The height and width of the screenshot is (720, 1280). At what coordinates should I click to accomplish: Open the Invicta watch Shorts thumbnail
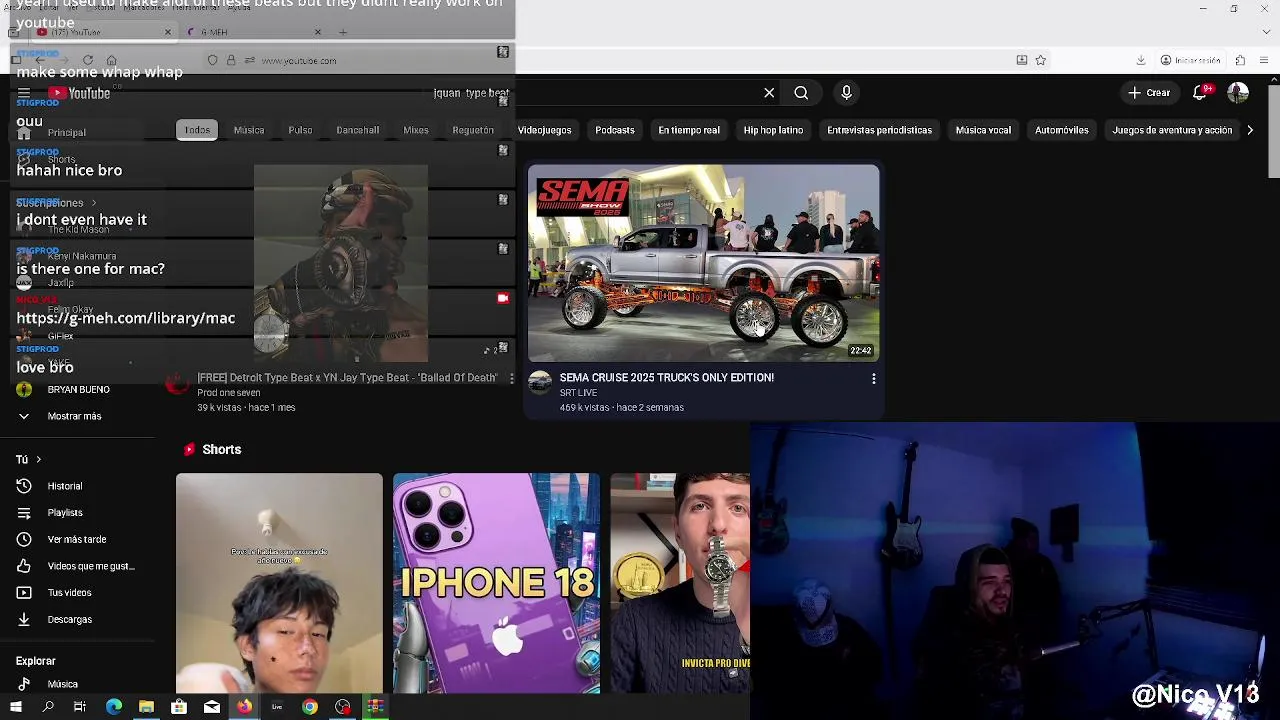point(680,583)
